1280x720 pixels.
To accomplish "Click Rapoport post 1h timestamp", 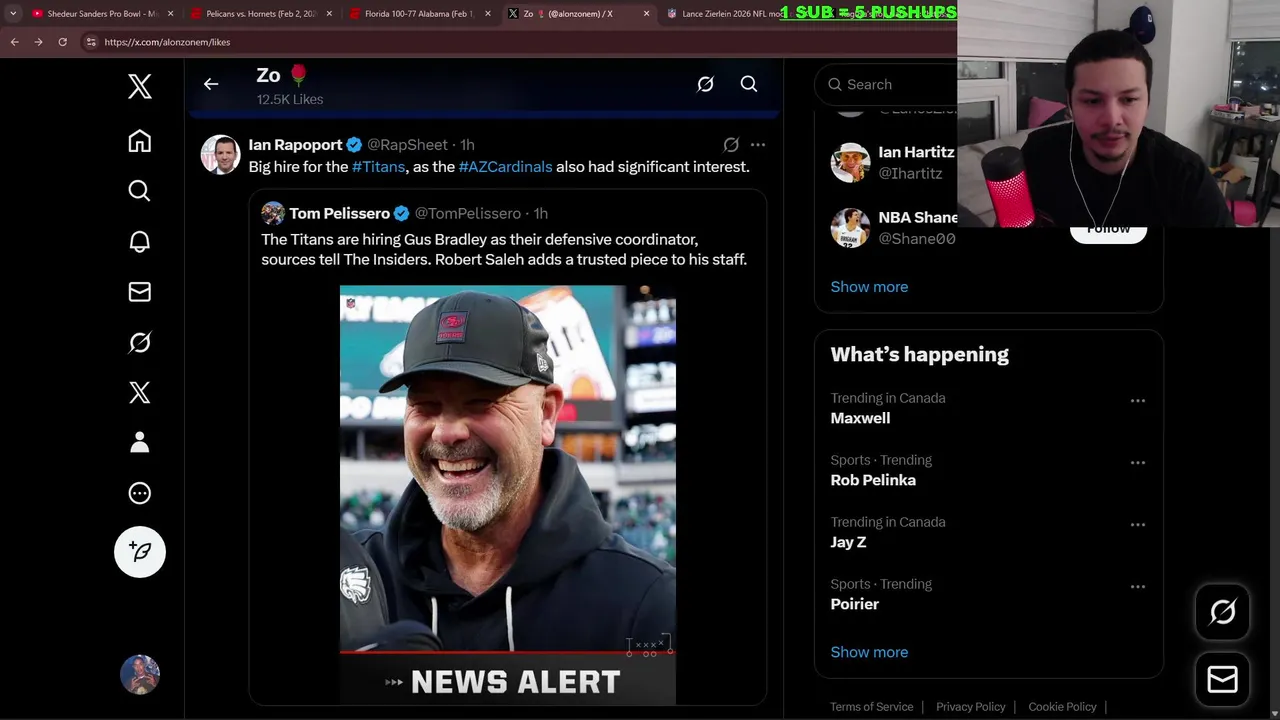I will 467,145.
